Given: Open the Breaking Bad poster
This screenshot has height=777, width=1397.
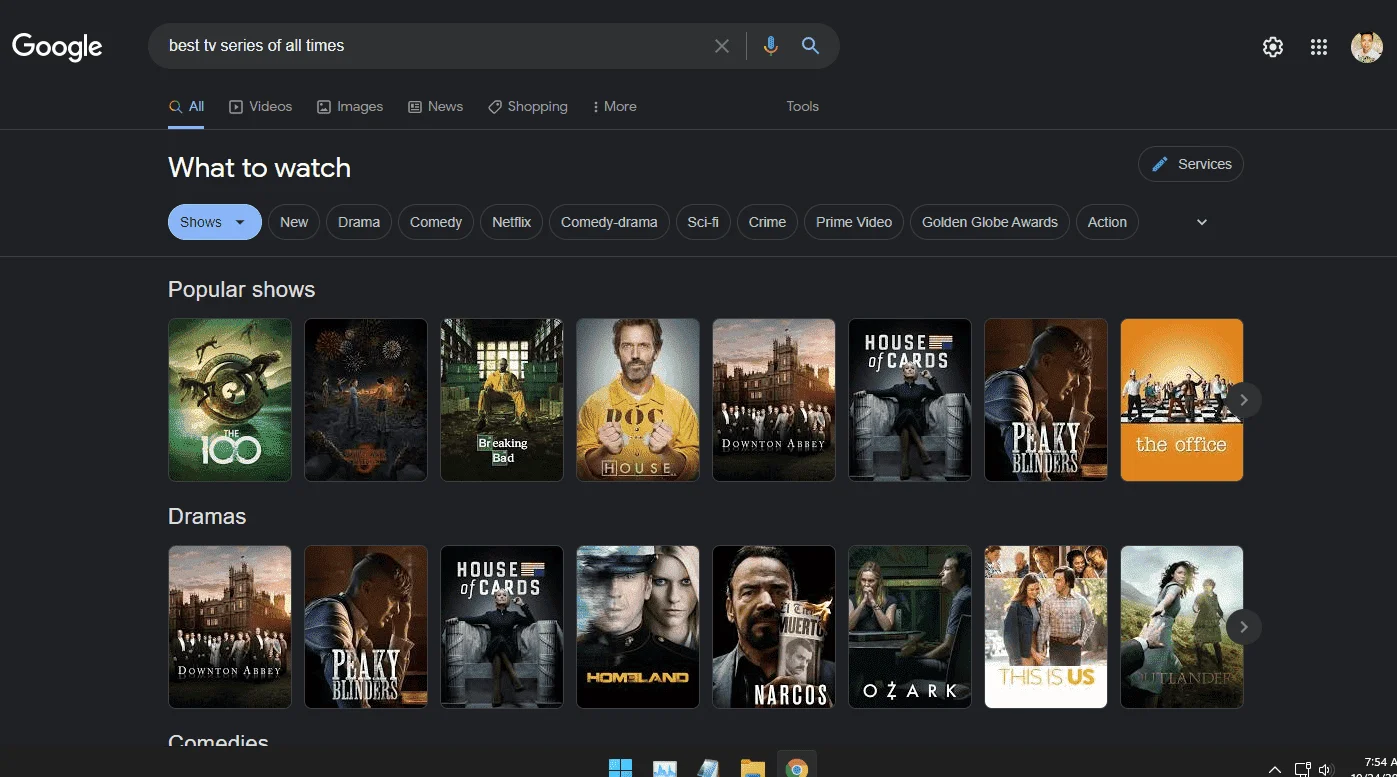Looking at the screenshot, I should [x=502, y=400].
